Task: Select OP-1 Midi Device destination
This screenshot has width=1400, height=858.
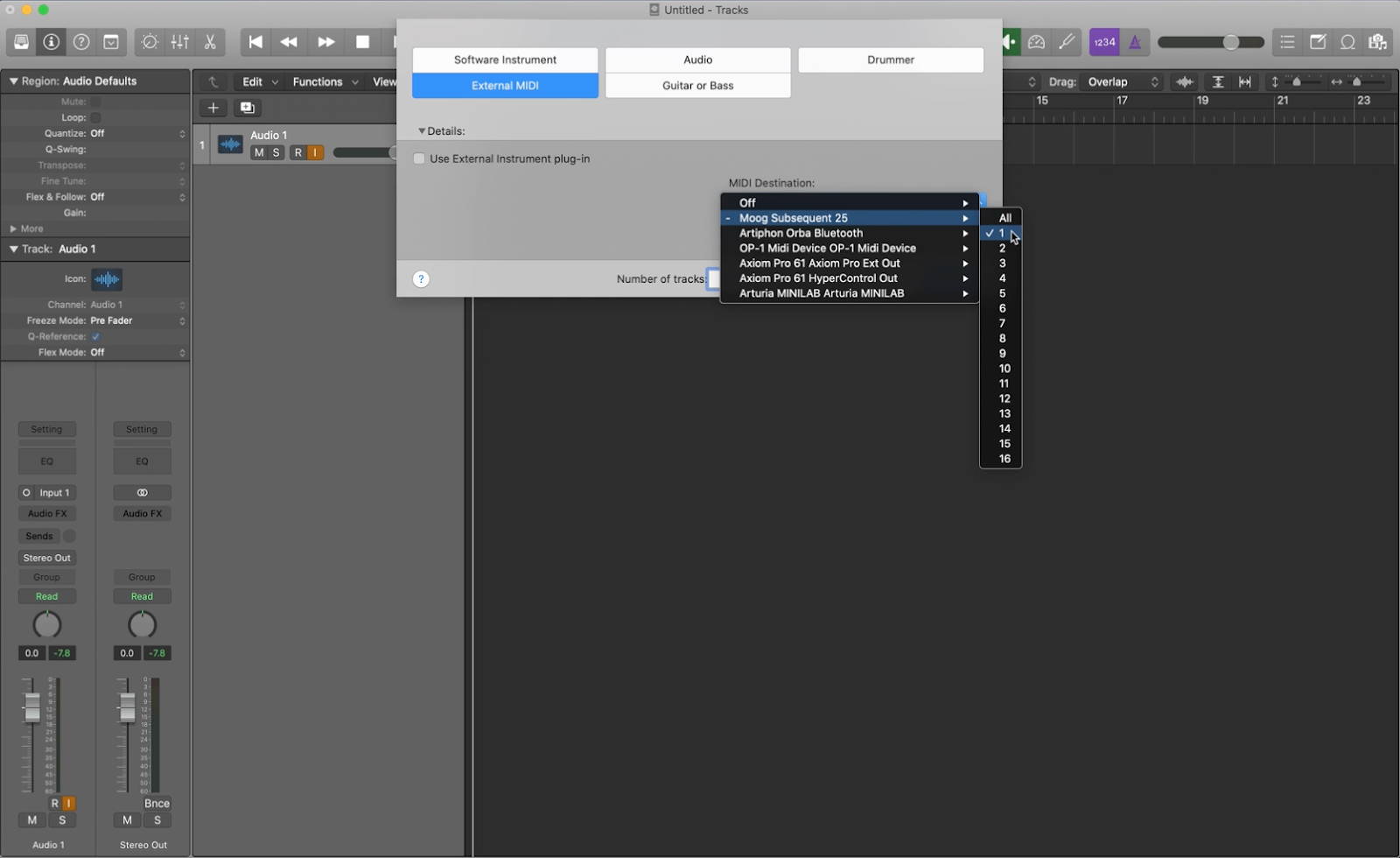Action: (x=850, y=248)
